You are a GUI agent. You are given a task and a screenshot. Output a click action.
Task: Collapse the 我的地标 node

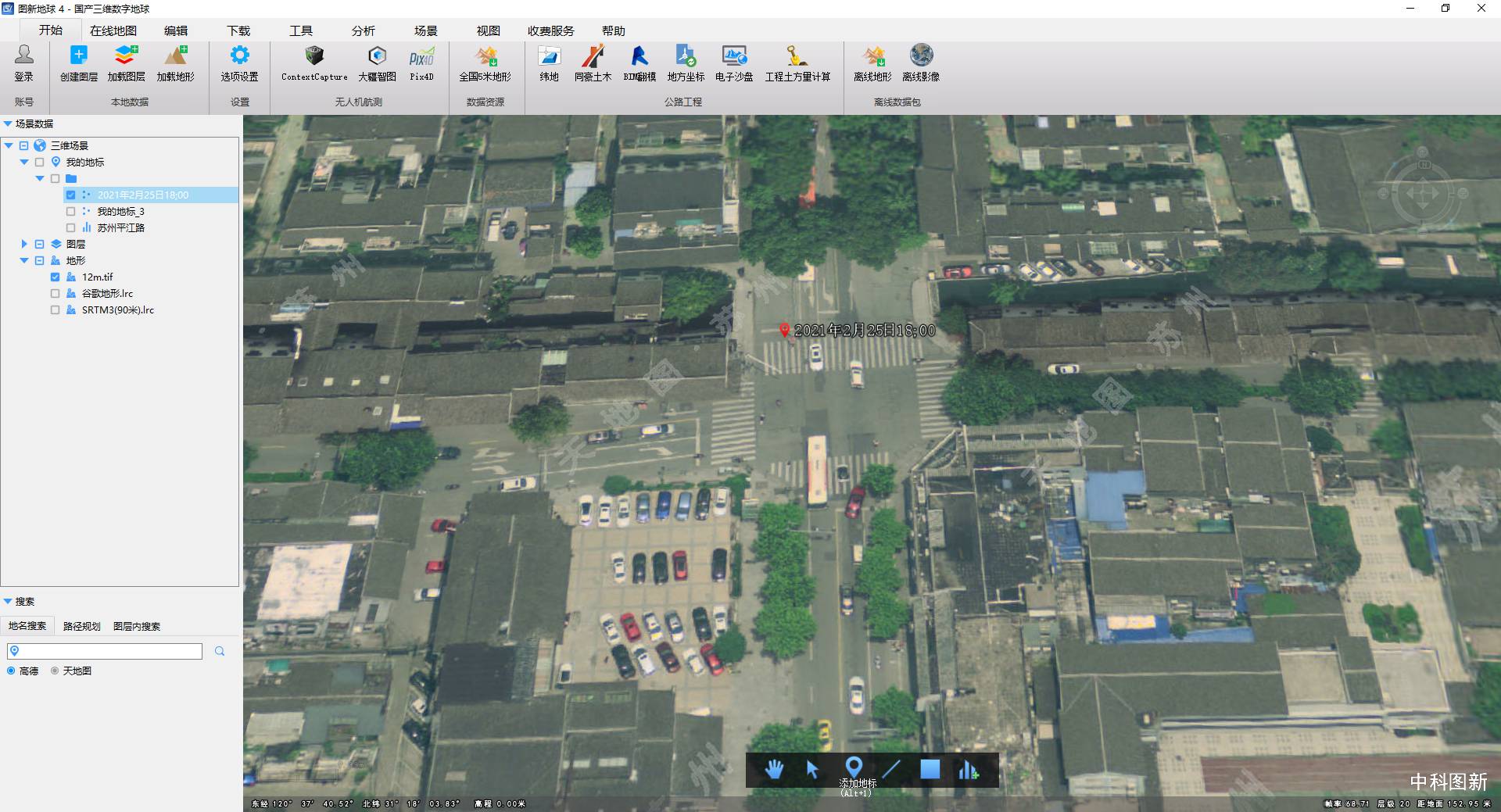(24, 163)
